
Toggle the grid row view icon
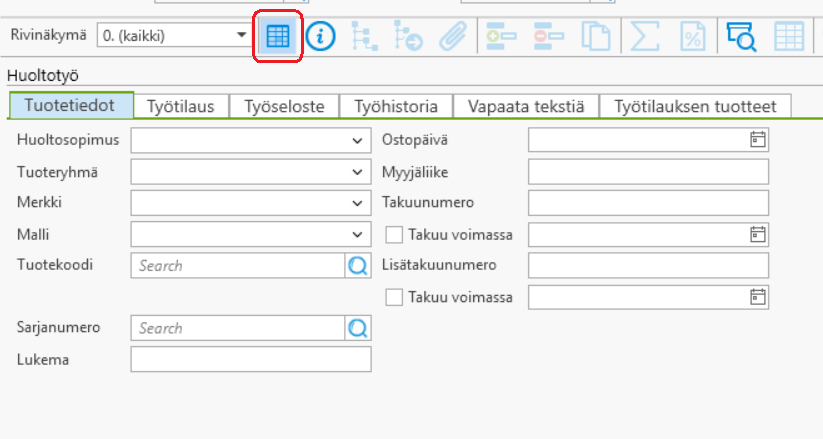pos(278,36)
